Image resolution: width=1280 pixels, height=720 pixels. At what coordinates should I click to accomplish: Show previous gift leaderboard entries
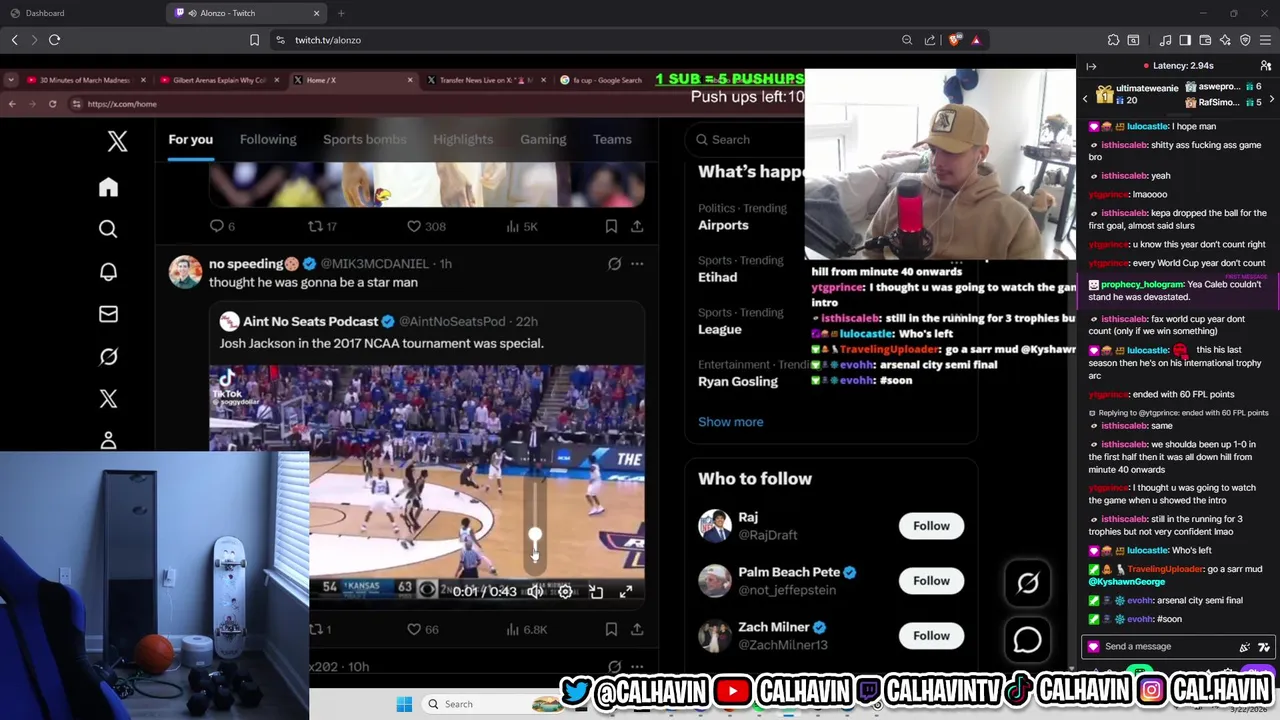(1085, 99)
